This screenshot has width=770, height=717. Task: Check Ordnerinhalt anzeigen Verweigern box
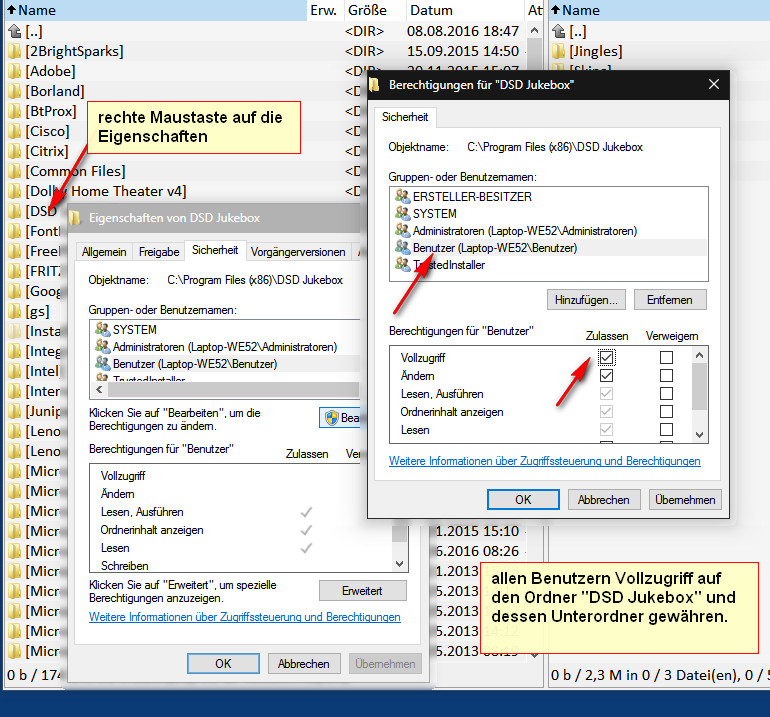pyautogui.click(x=666, y=412)
